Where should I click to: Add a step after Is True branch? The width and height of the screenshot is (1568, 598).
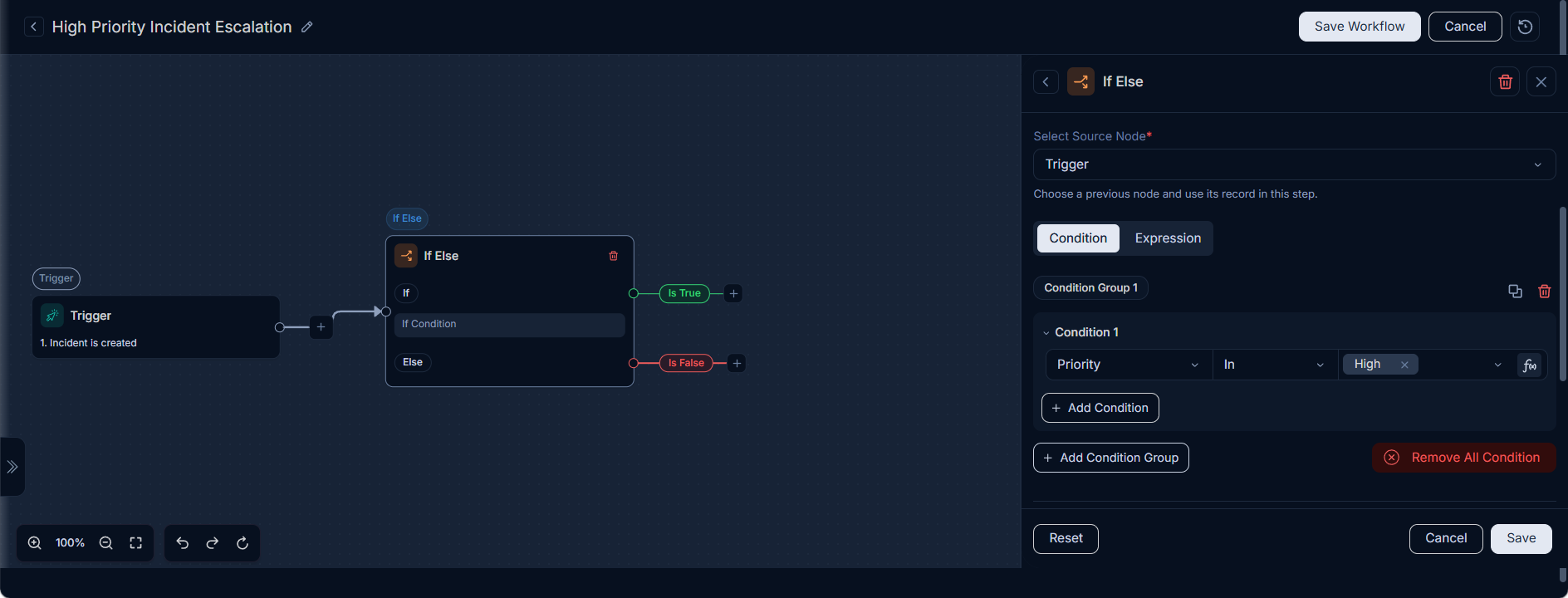733,293
